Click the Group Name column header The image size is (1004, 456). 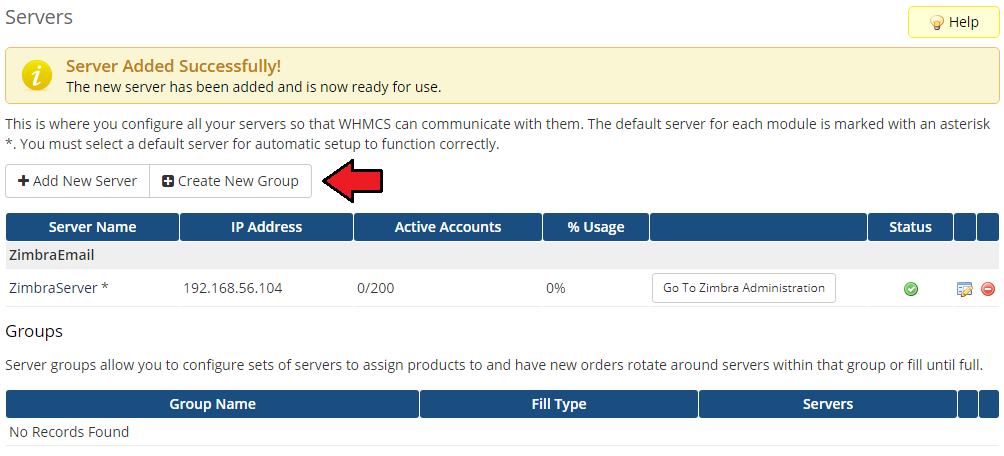click(213, 404)
